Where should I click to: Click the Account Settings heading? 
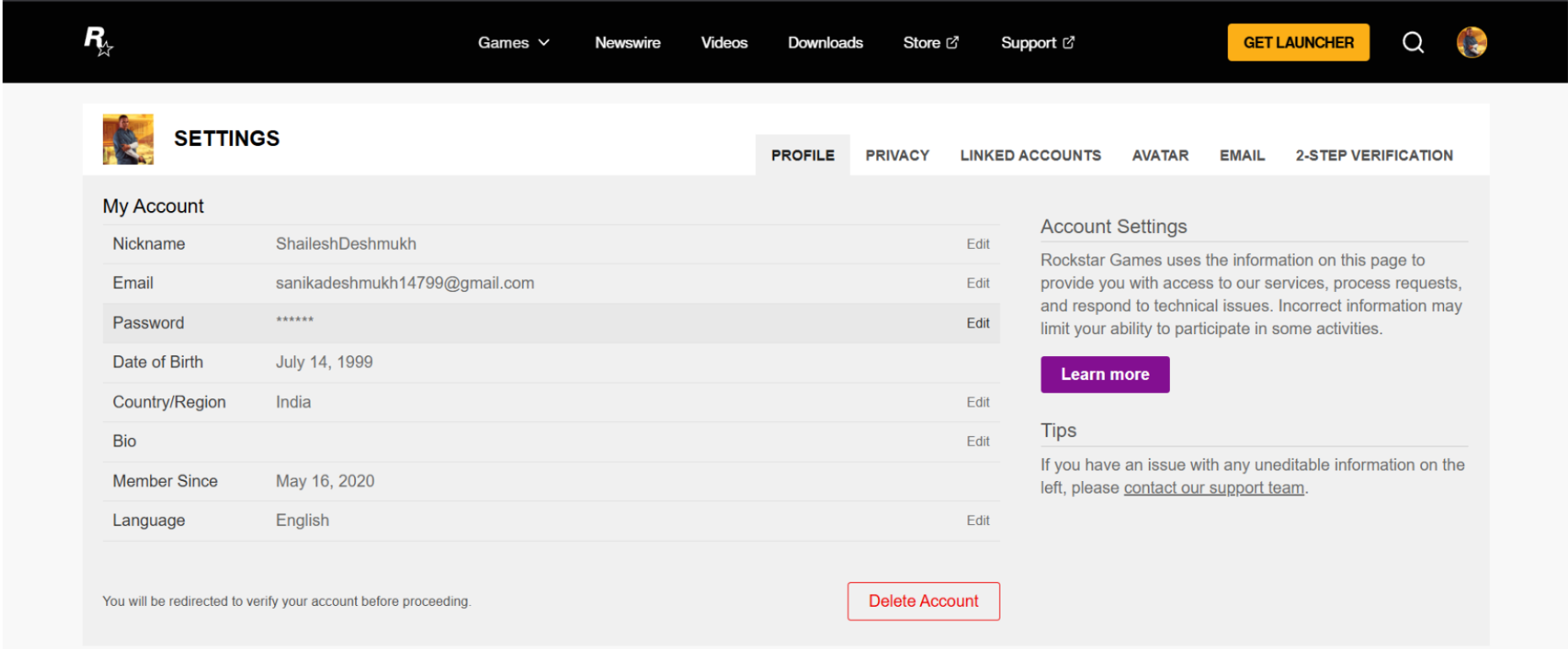1113,226
